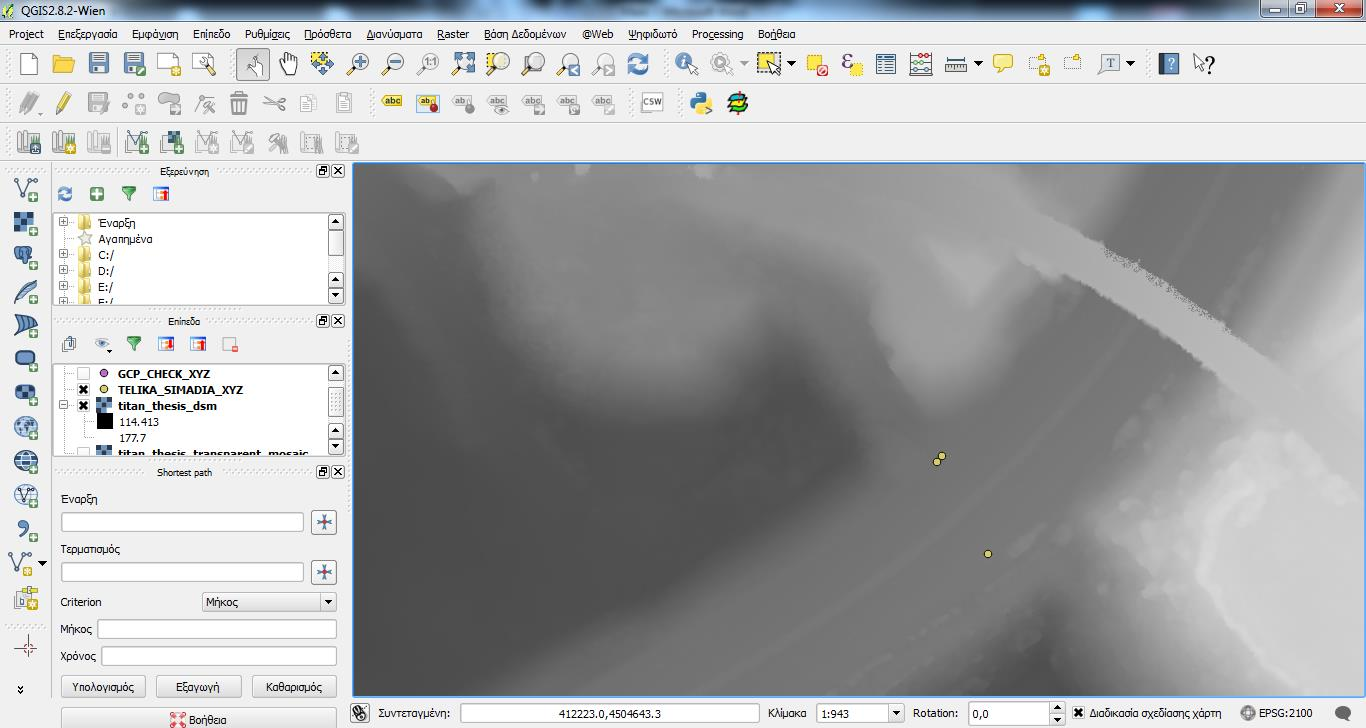Expand the Έναρξη folder in browser tree
The image size is (1366, 728).
tap(64, 222)
